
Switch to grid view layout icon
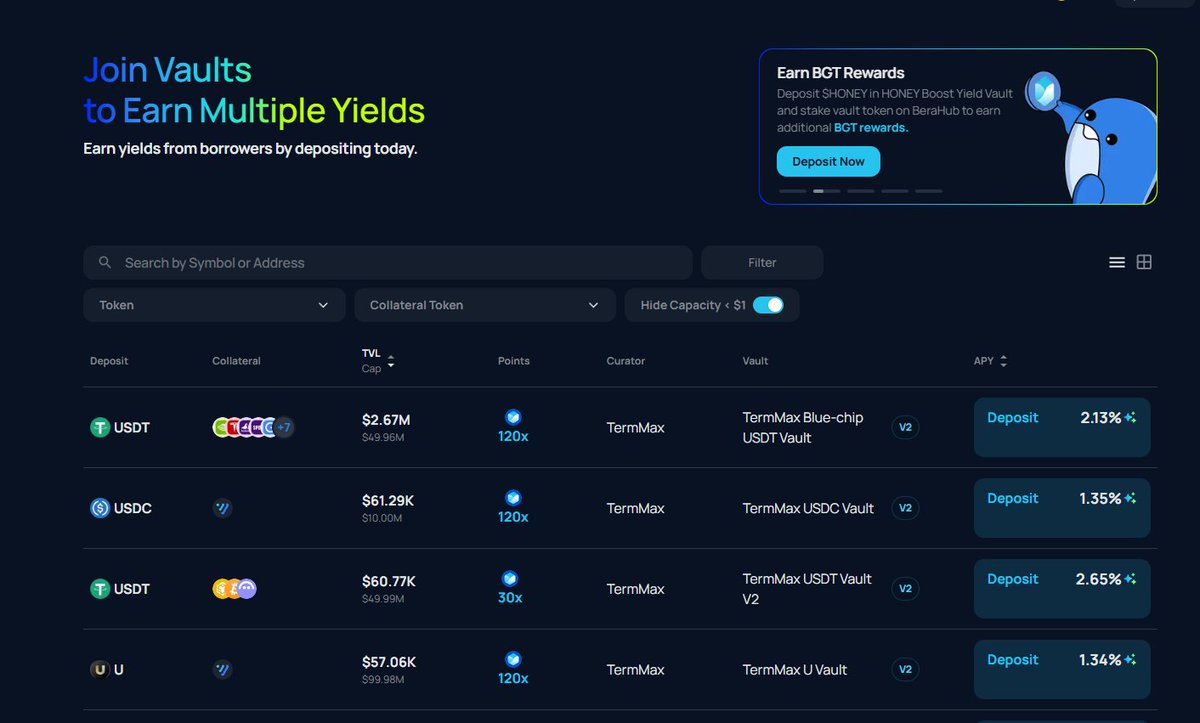[1144, 262]
